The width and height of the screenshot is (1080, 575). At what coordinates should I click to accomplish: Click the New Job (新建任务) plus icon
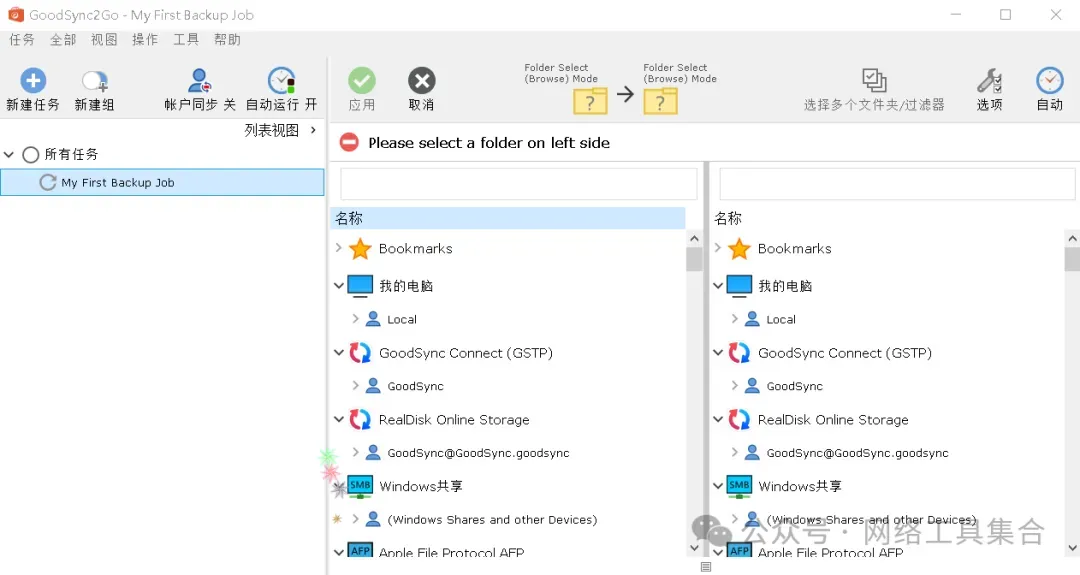point(32,81)
